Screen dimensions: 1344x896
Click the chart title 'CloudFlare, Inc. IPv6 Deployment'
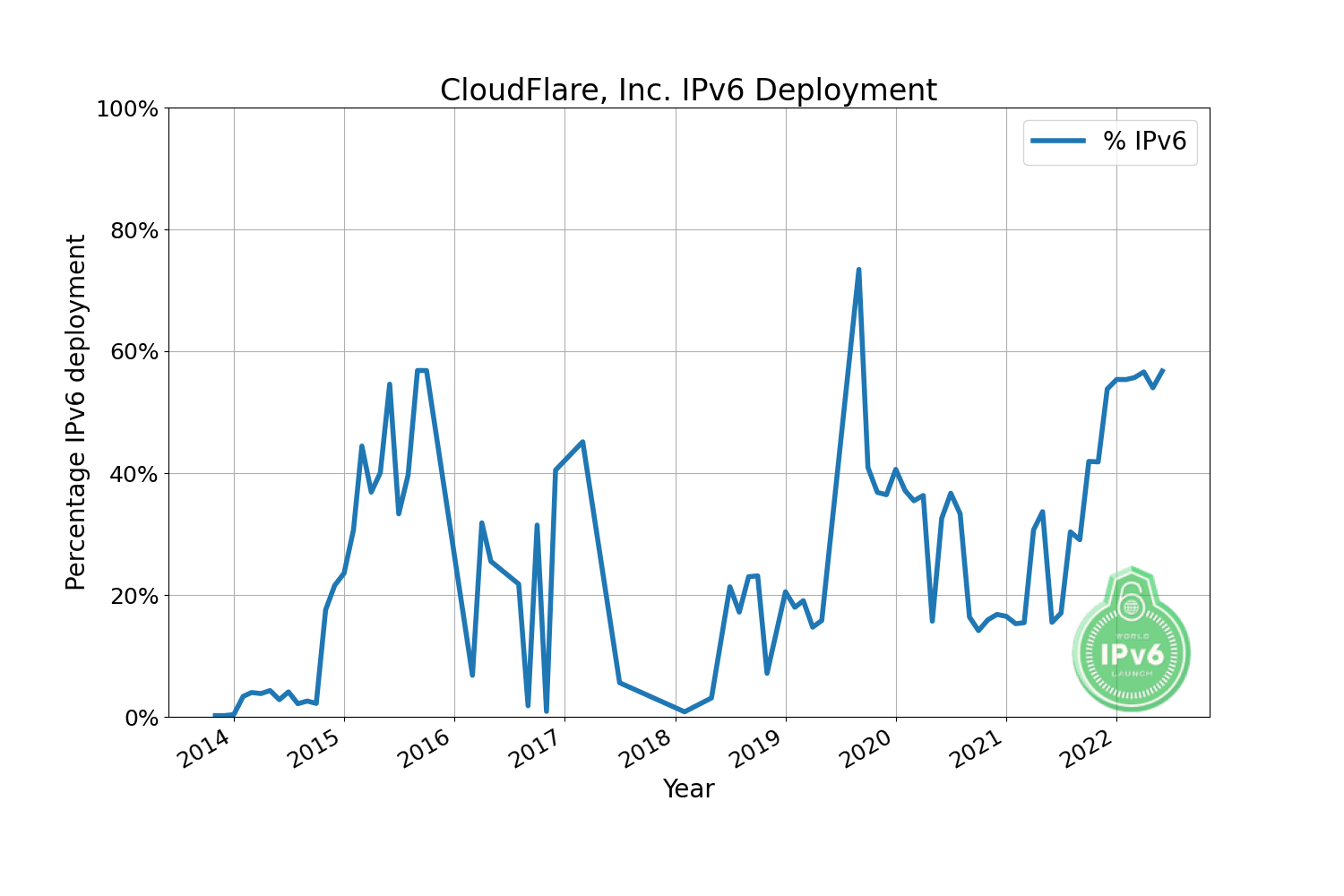tap(688, 90)
